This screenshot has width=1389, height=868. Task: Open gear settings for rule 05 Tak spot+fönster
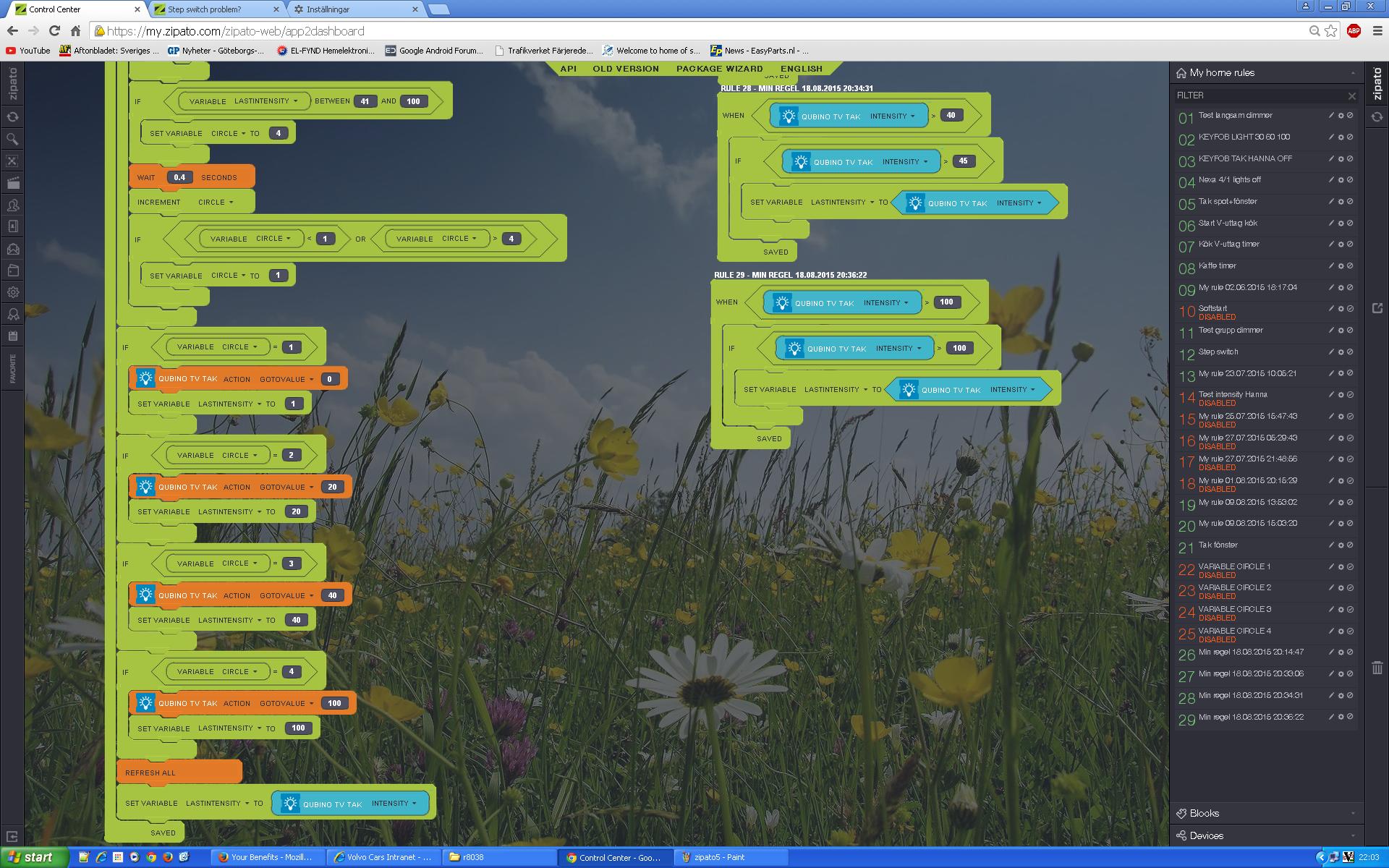[1341, 201]
